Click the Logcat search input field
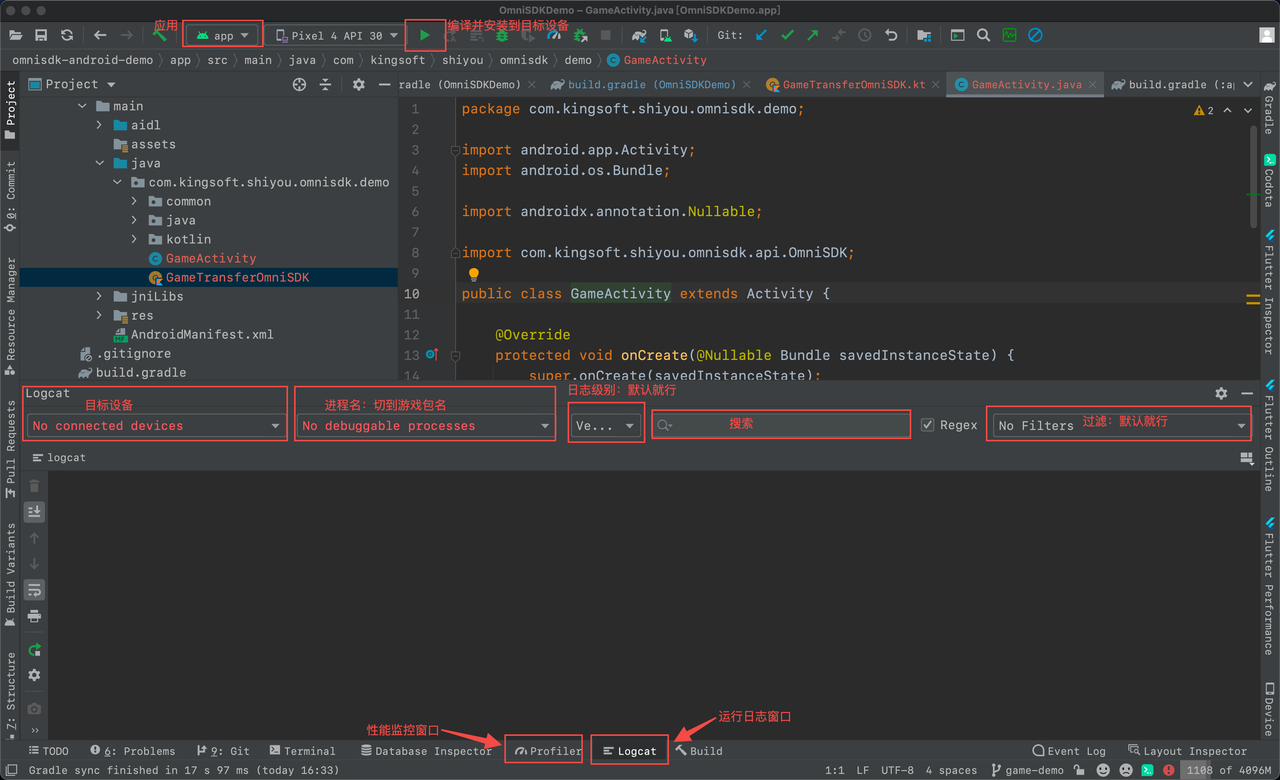The image size is (1280, 780). [781, 425]
